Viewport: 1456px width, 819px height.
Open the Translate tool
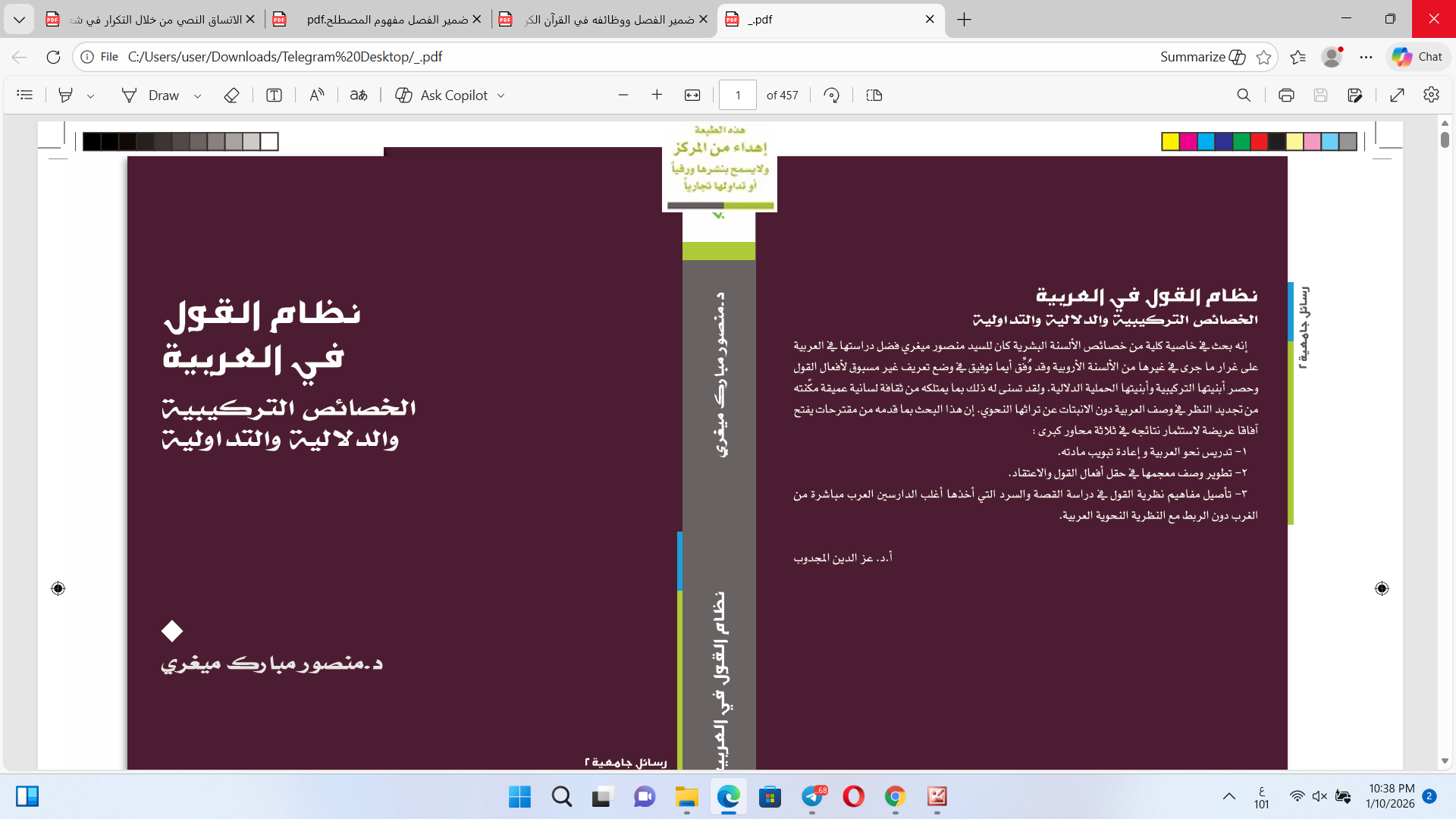pos(359,95)
